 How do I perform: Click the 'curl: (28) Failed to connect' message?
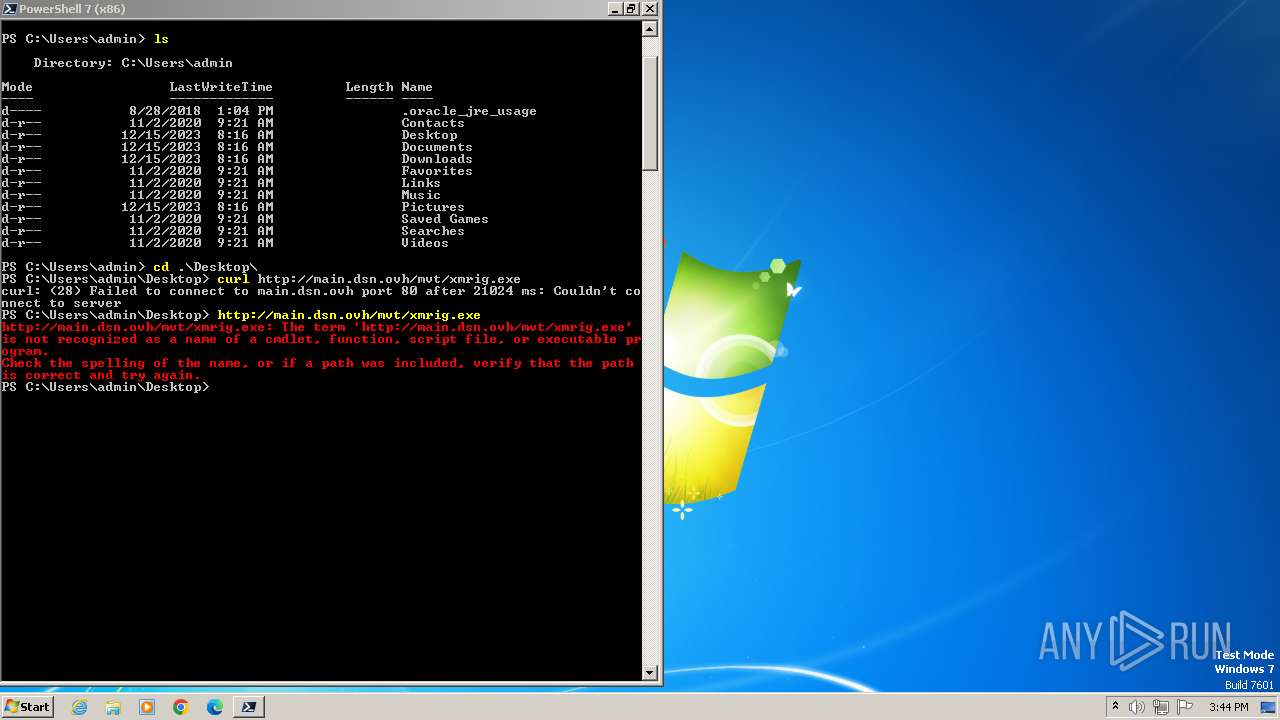321,297
